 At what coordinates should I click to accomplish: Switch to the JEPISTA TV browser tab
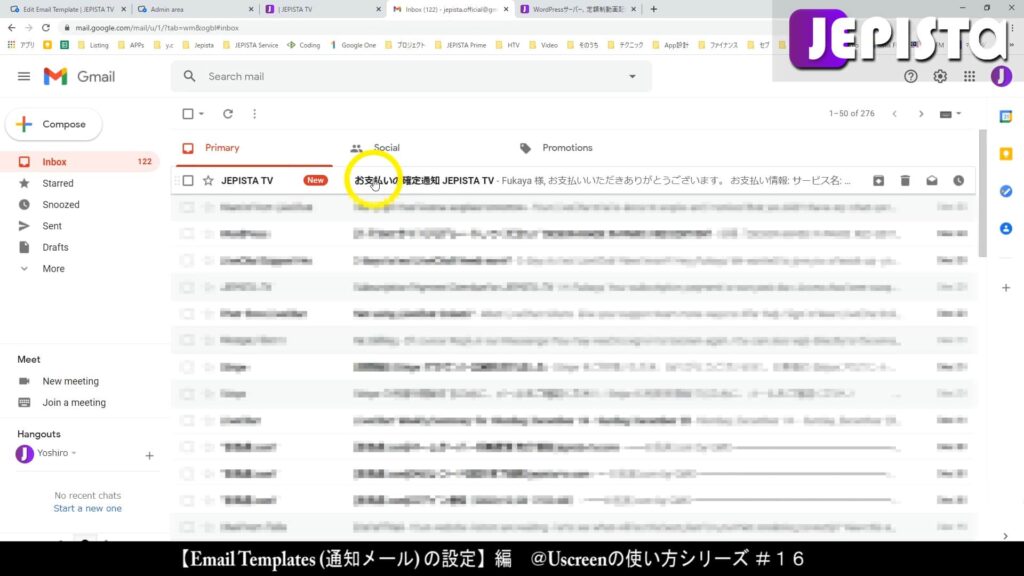coord(323,9)
